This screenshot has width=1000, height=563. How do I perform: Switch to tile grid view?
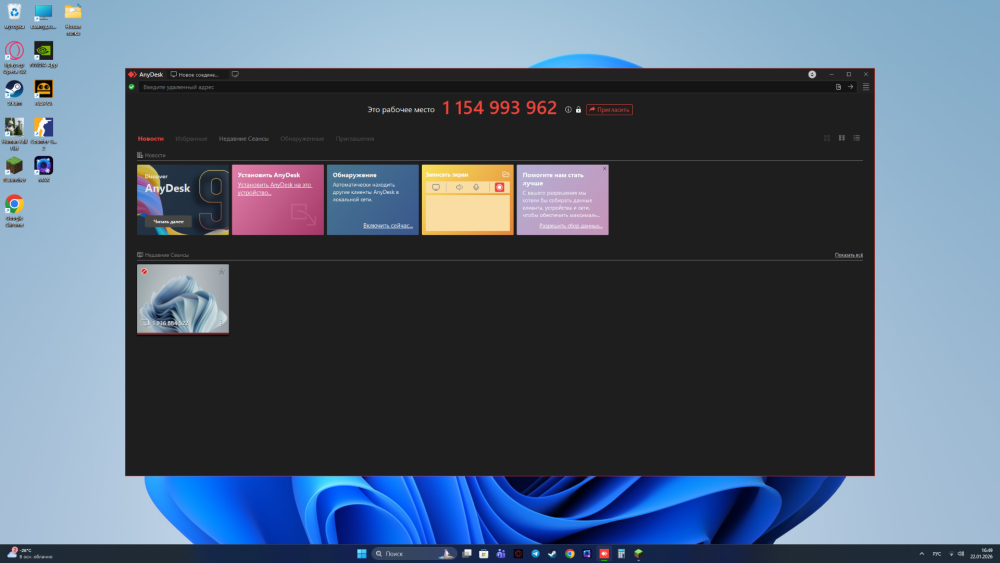click(841, 138)
